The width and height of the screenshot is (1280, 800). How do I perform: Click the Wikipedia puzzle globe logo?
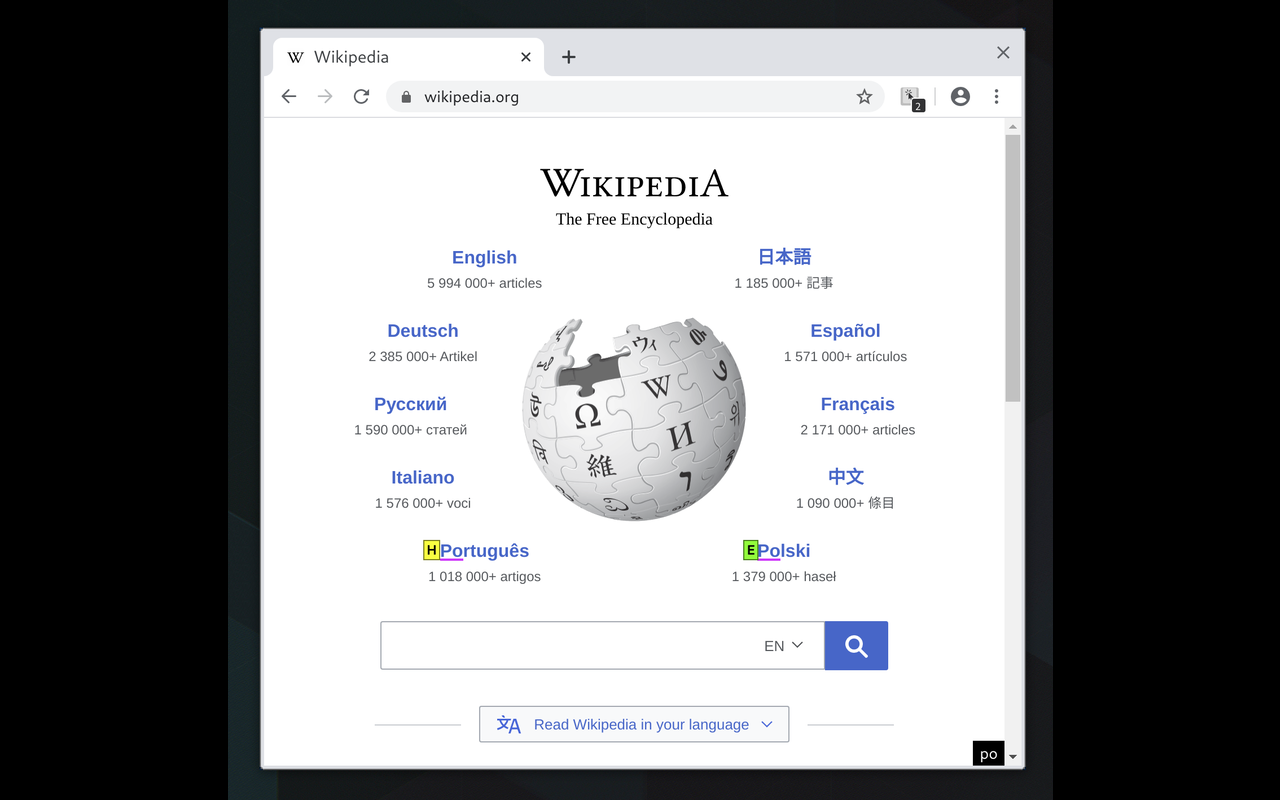(634, 418)
